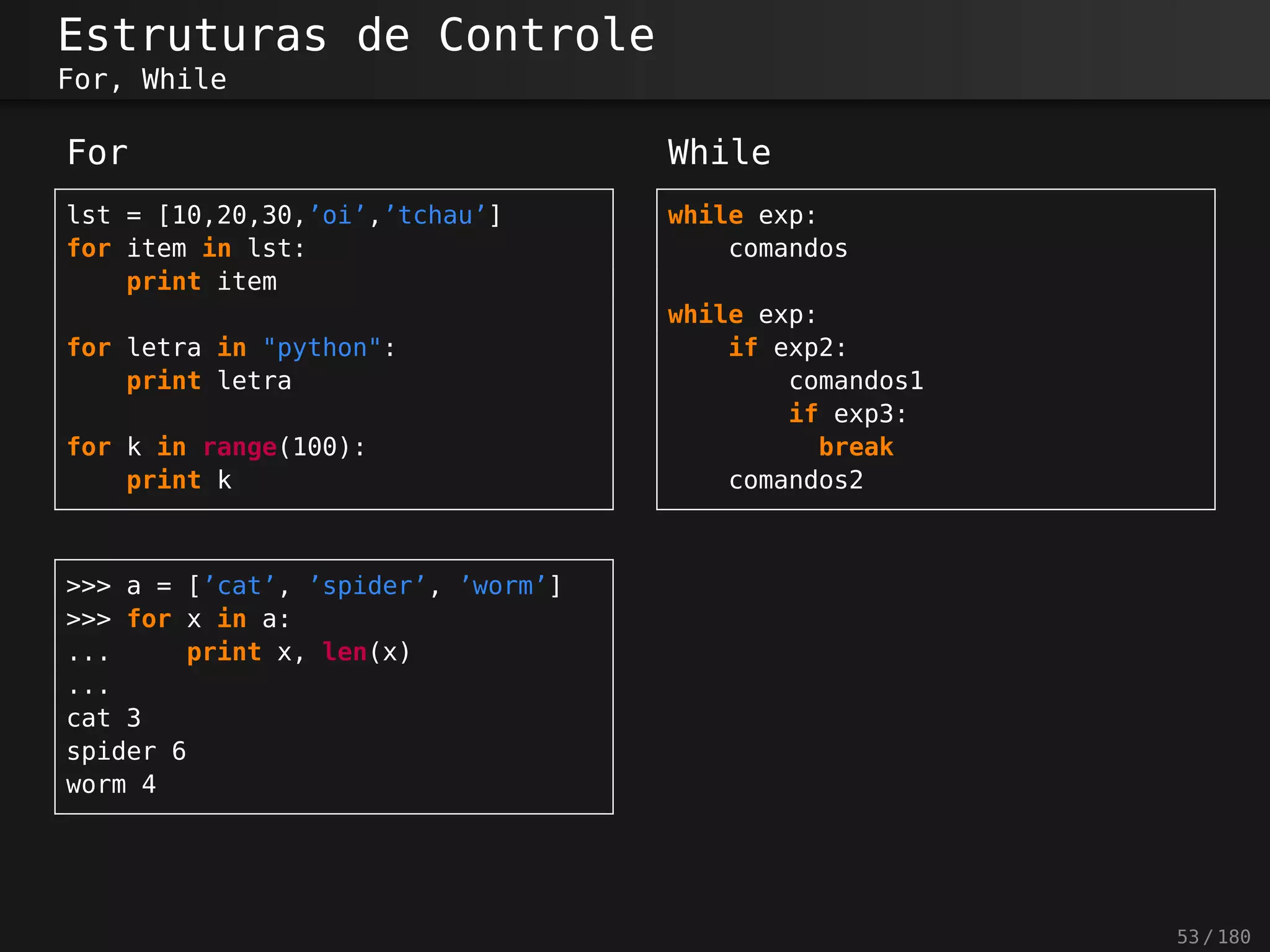Click the line 'for letra in "python":'
The height and width of the screenshot is (952, 1270).
tap(231, 348)
